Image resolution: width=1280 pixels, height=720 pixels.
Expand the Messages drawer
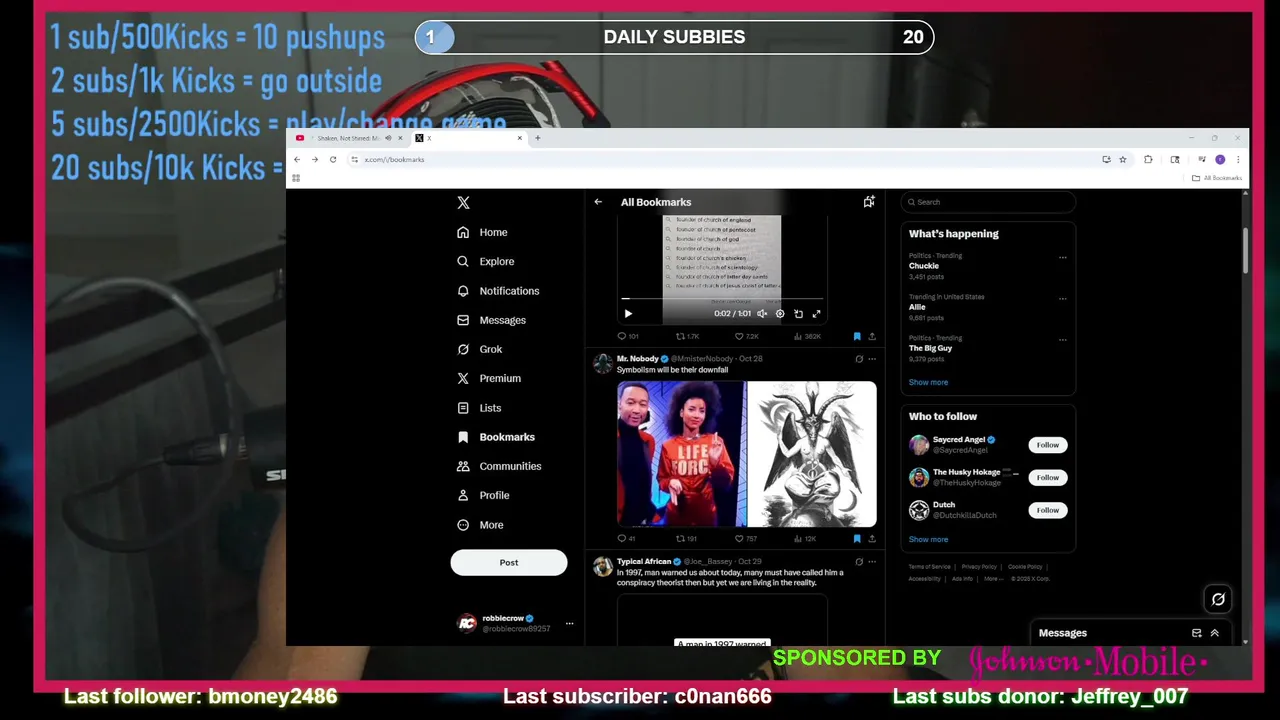pos(1215,633)
